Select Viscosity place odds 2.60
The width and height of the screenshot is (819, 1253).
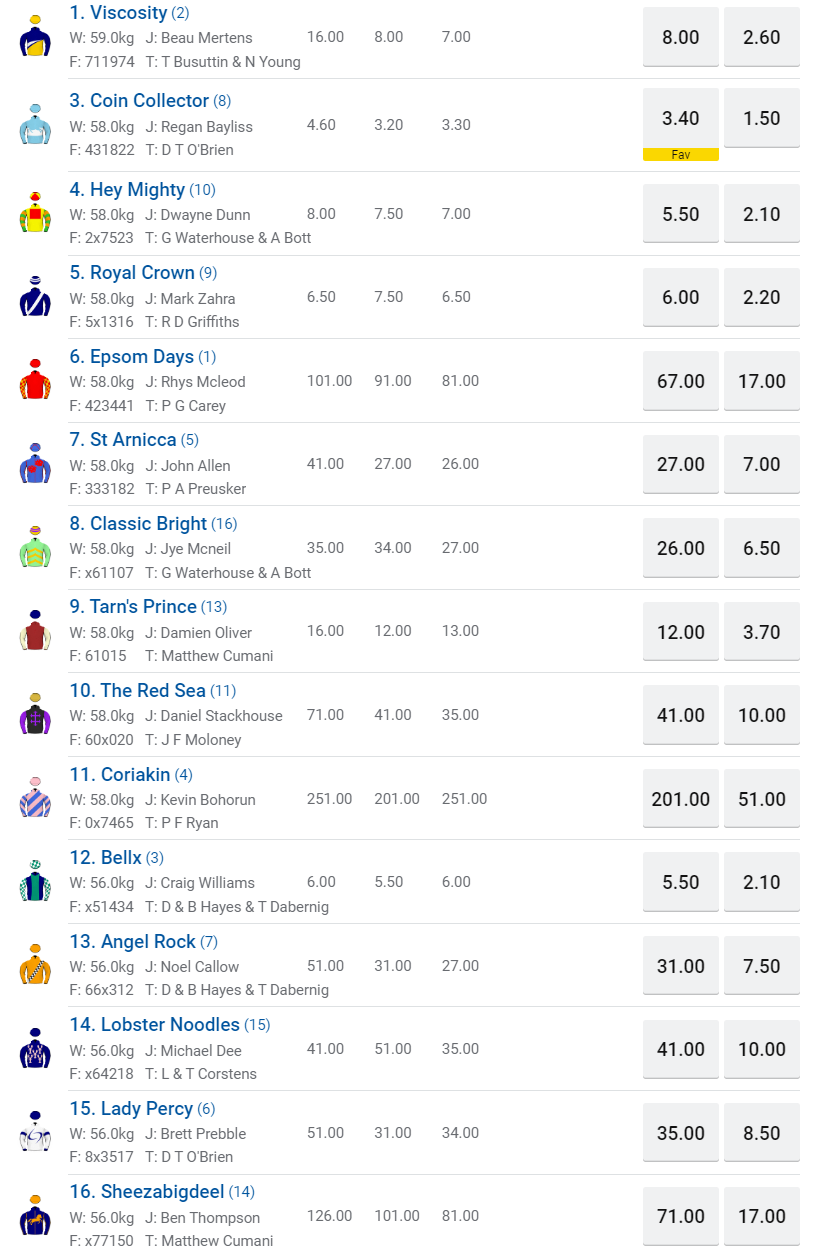click(762, 37)
